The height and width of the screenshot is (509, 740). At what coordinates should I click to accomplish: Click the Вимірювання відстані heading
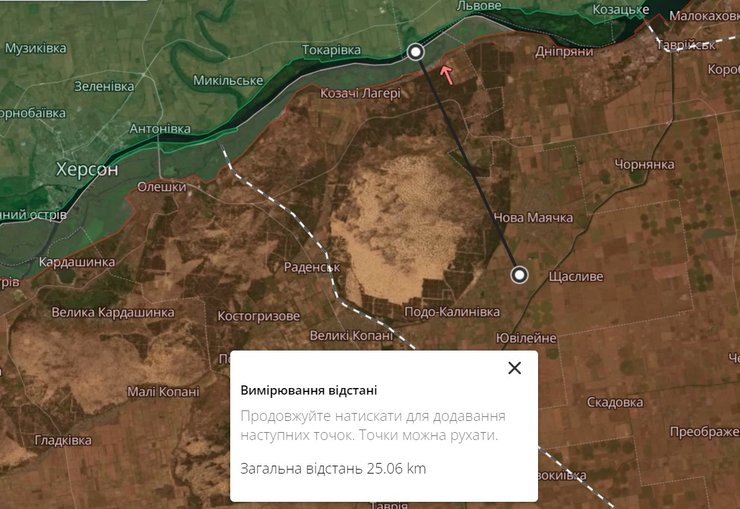(x=309, y=390)
